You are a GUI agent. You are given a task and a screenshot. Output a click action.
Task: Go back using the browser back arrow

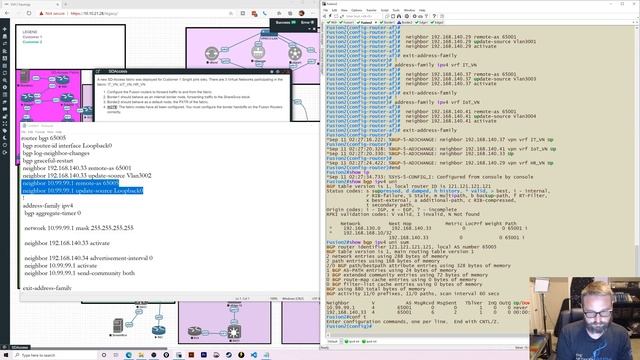(x=7, y=13)
